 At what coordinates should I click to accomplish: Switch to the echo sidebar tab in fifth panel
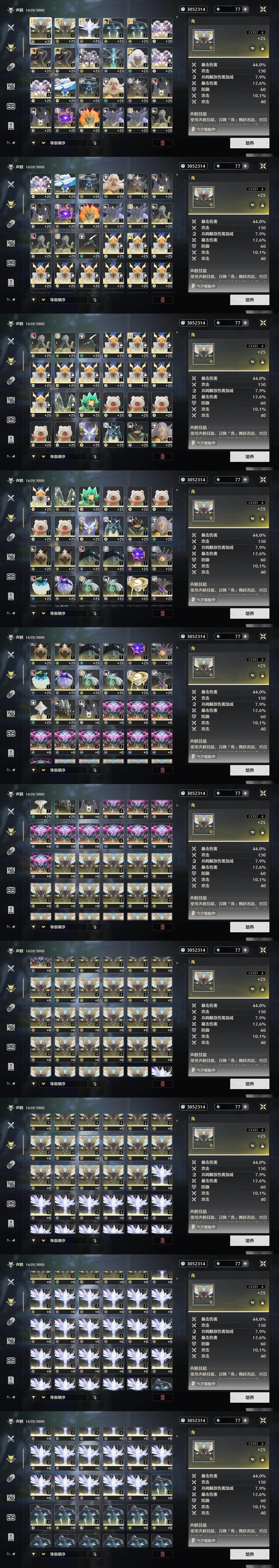click(10, 674)
